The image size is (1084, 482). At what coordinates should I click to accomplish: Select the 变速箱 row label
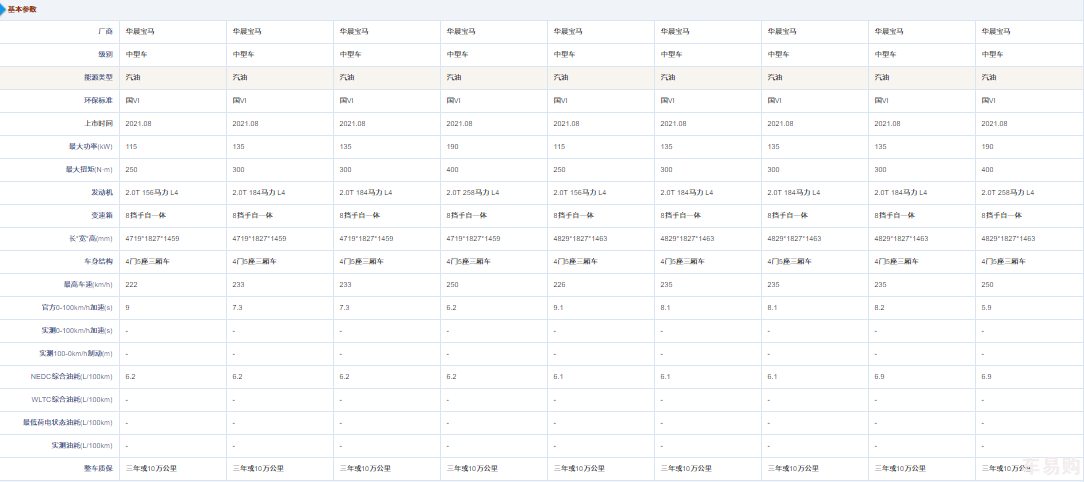click(102, 216)
